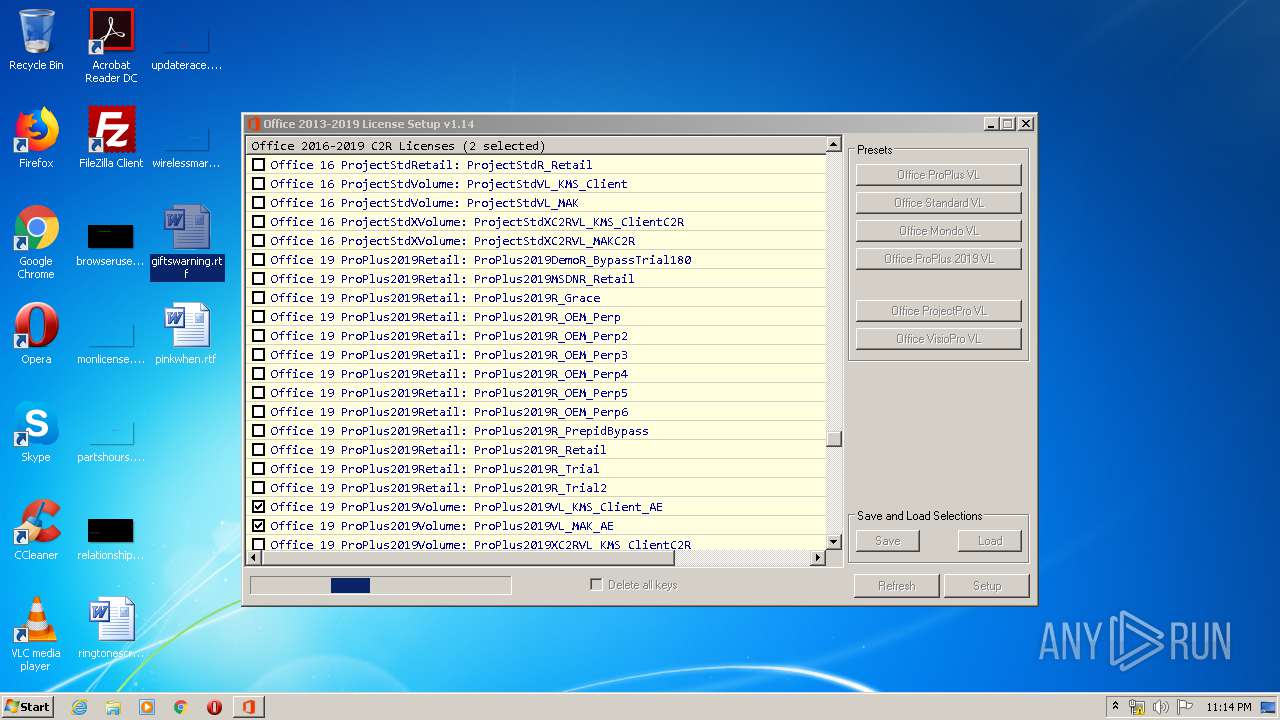Click the license list scroll down arrow

point(834,542)
